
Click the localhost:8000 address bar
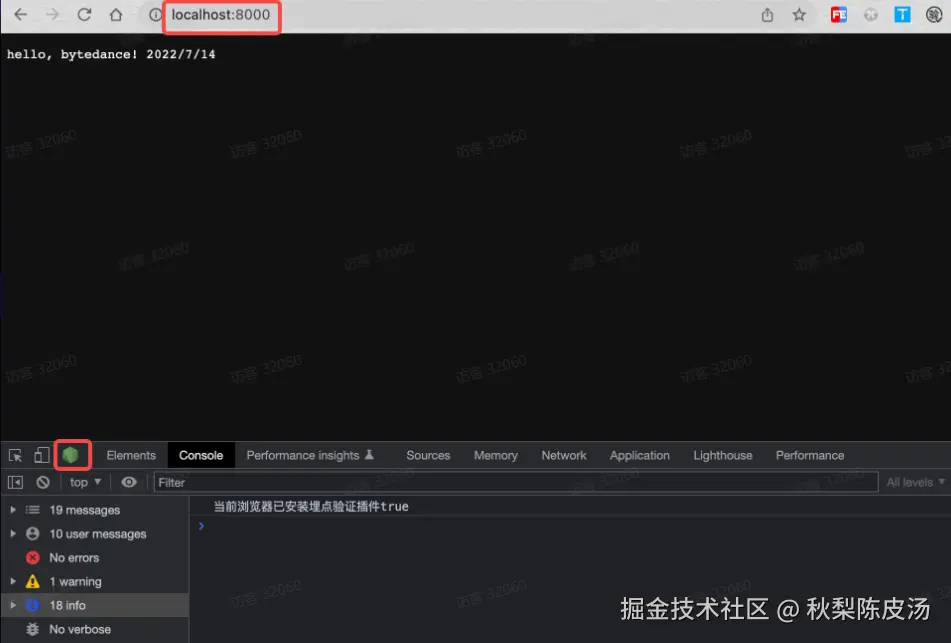221,15
